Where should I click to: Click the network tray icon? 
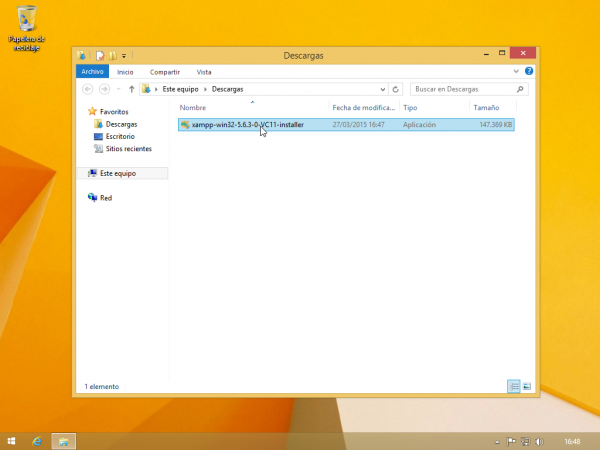[526, 442]
